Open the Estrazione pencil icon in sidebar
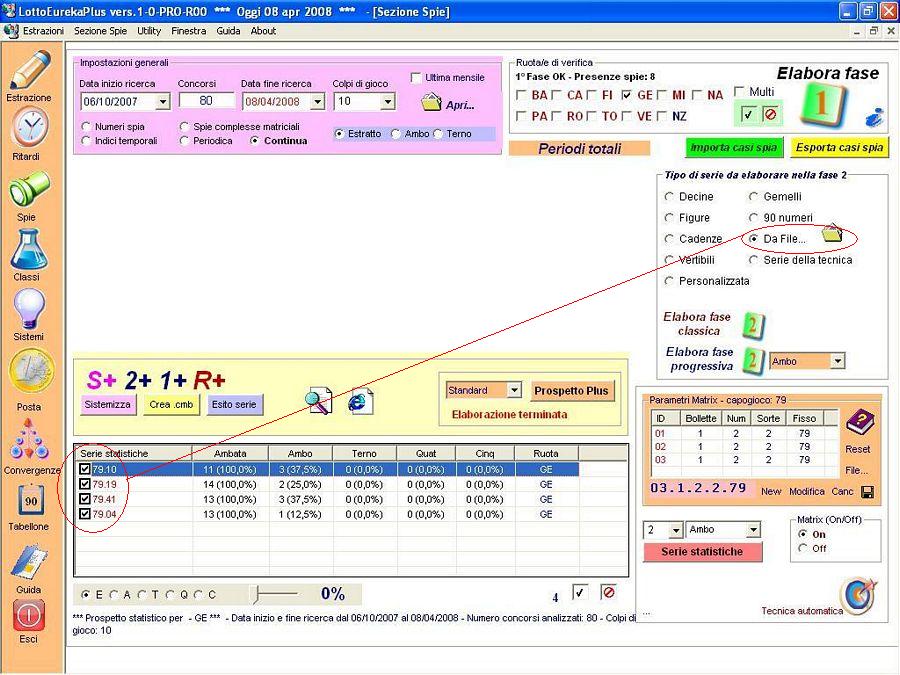 (x=30, y=70)
